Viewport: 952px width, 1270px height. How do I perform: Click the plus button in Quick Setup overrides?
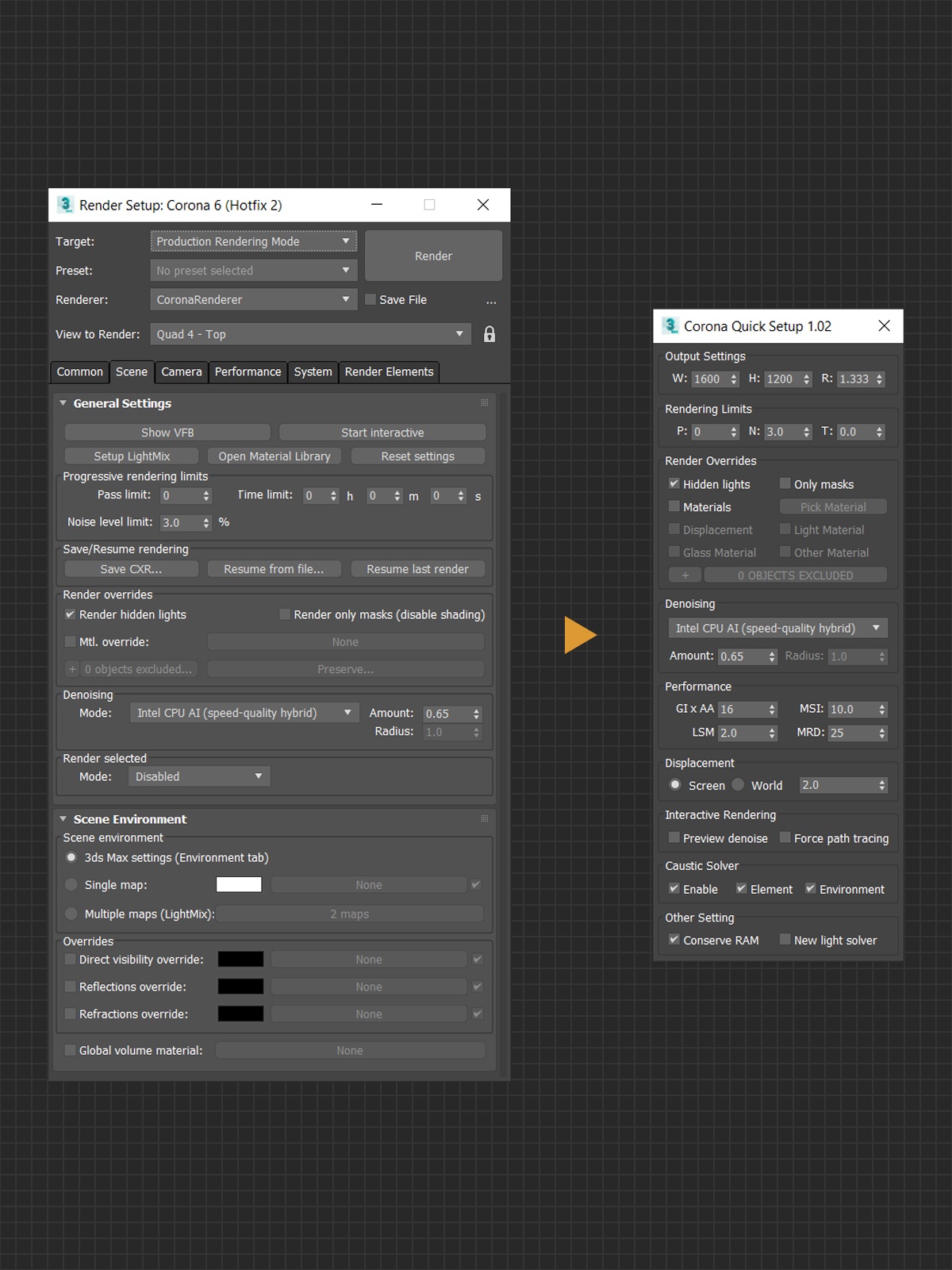(685, 575)
